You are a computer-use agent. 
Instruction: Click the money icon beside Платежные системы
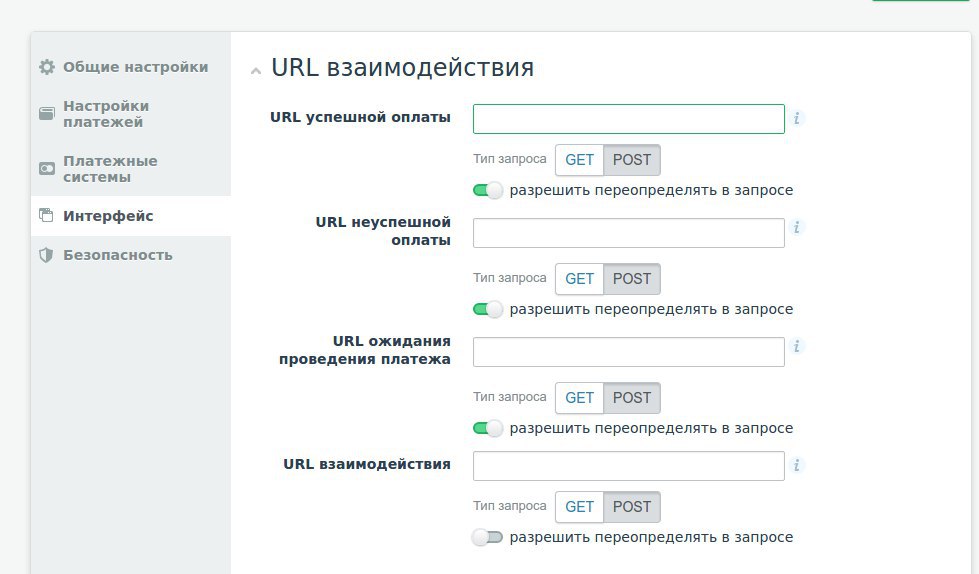(47, 169)
